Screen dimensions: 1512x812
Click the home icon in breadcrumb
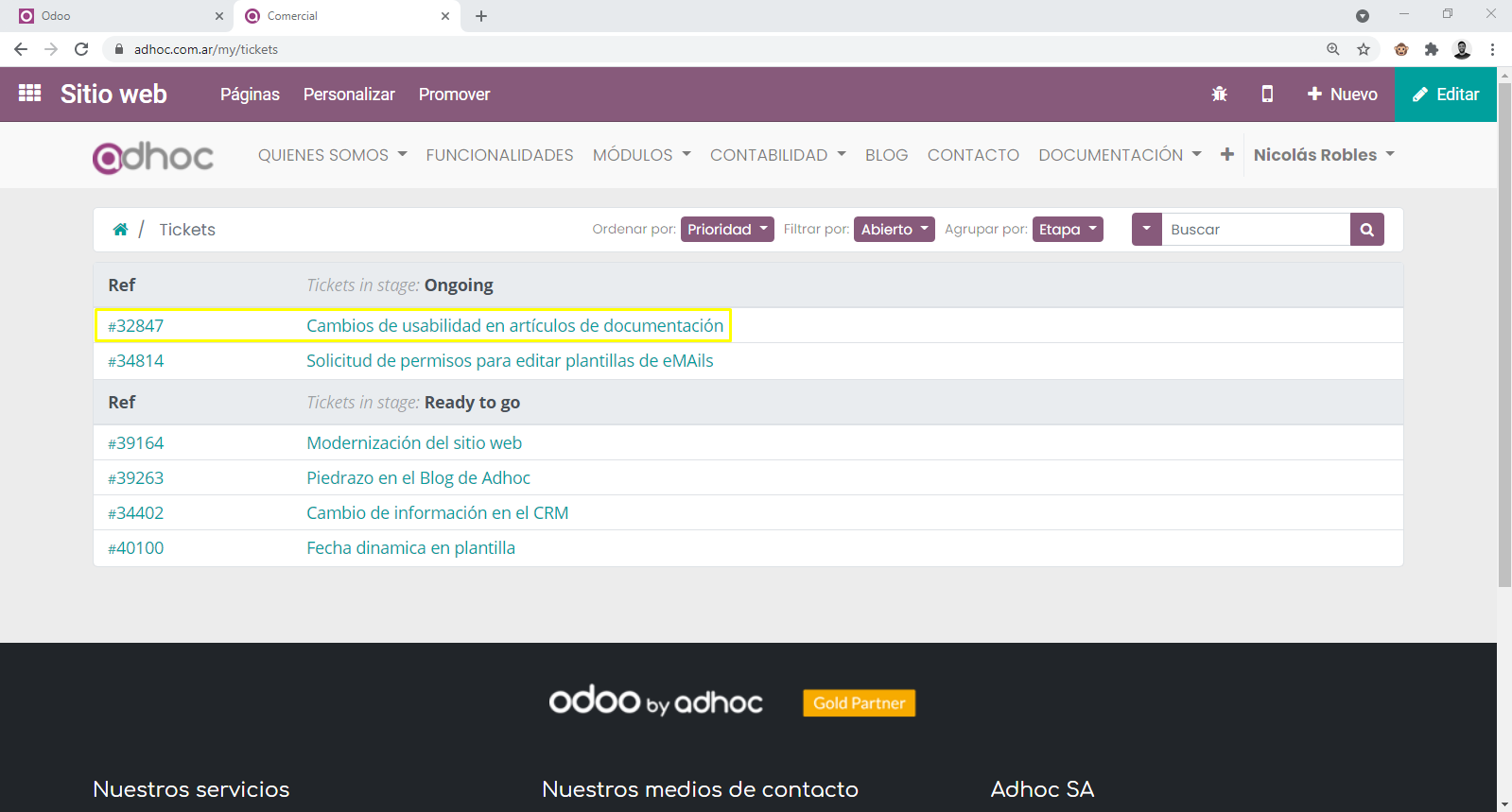pyautogui.click(x=120, y=230)
